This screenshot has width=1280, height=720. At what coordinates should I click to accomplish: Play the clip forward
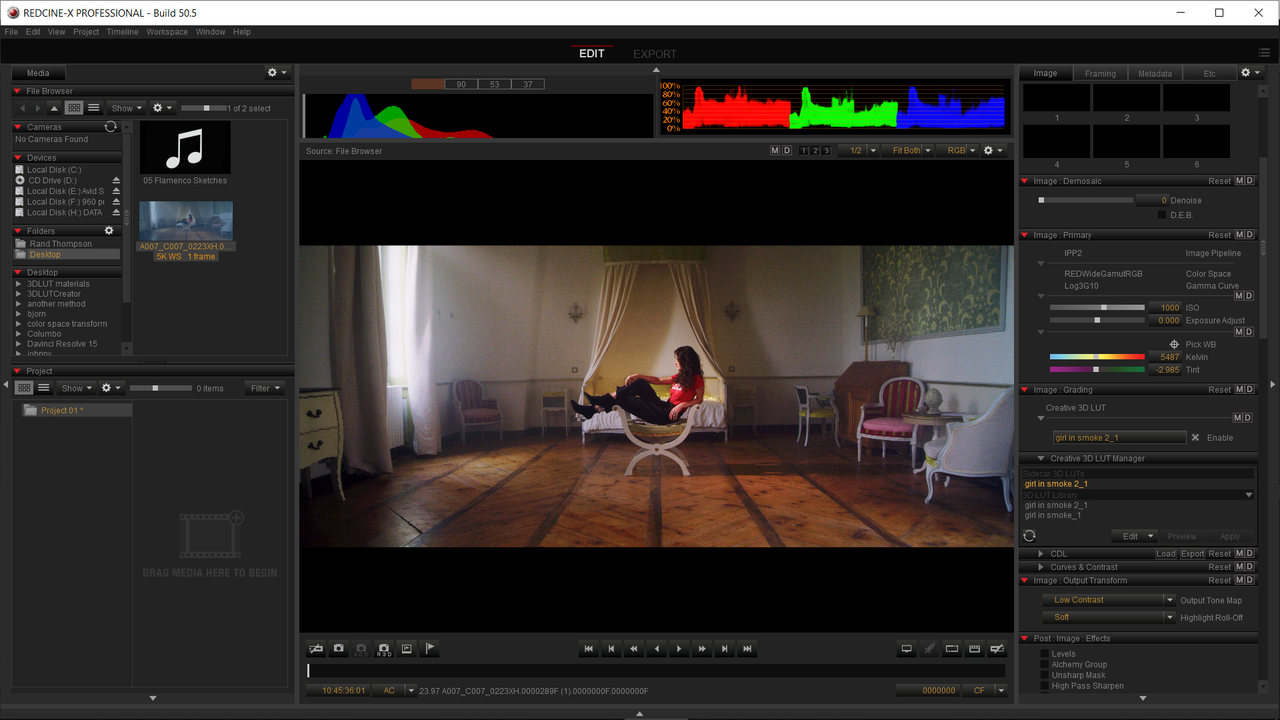click(679, 649)
